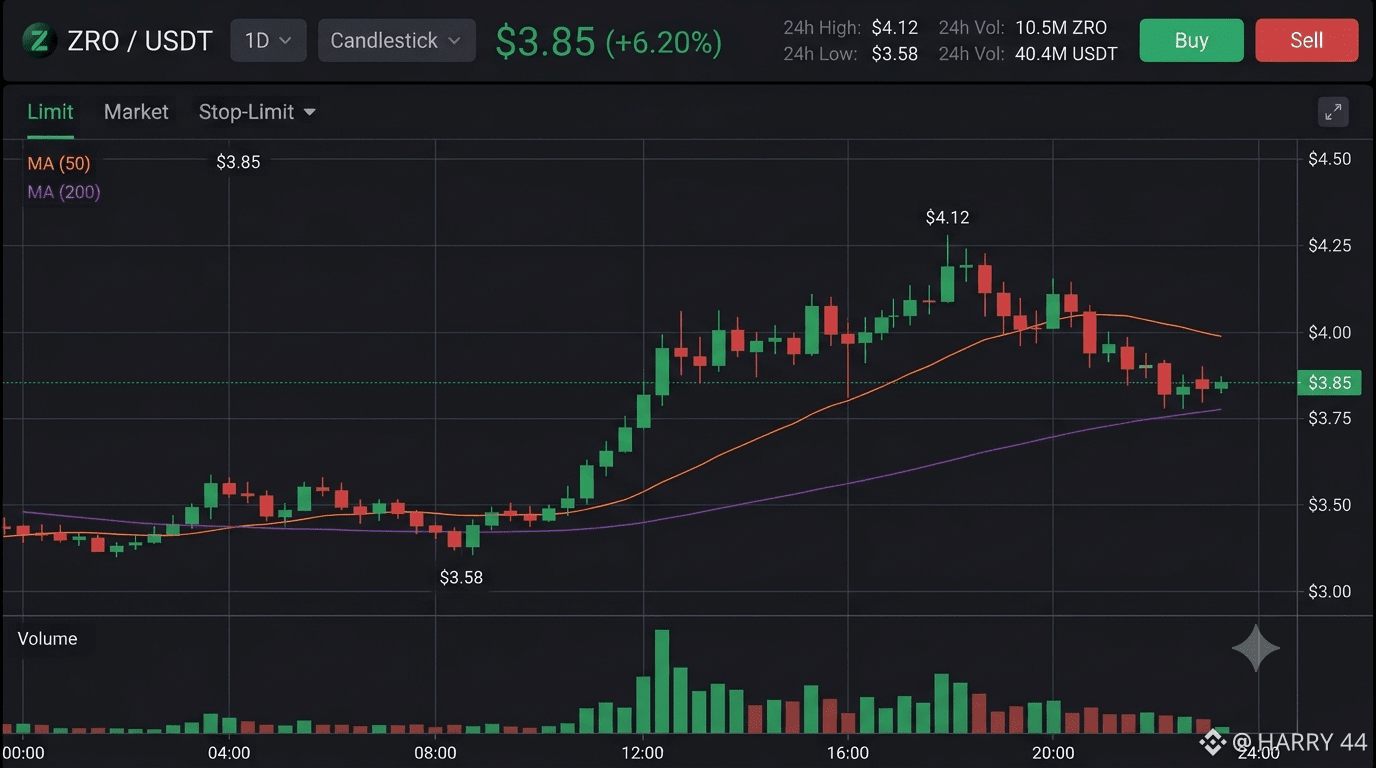Click the +6.20% change value
1376x768 pixels.
point(664,42)
